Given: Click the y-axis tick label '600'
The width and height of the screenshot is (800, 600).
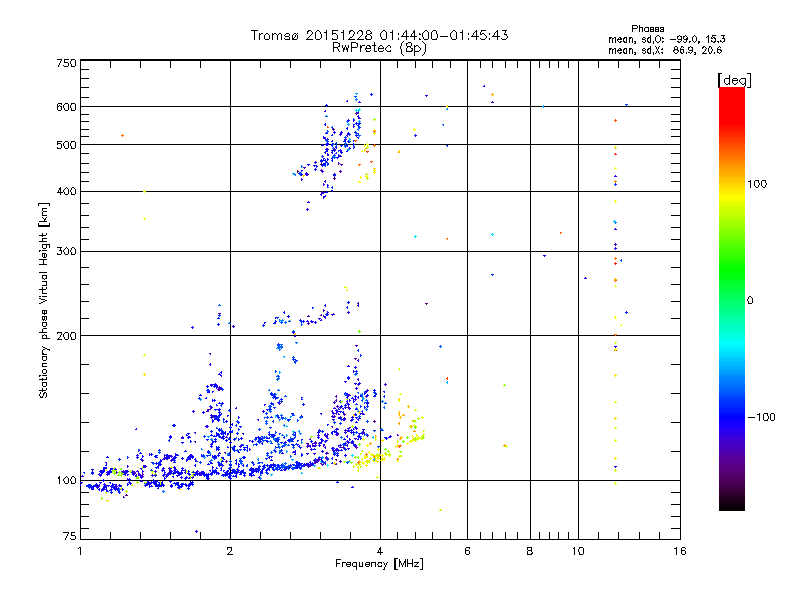Looking at the screenshot, I should (66, 107).
